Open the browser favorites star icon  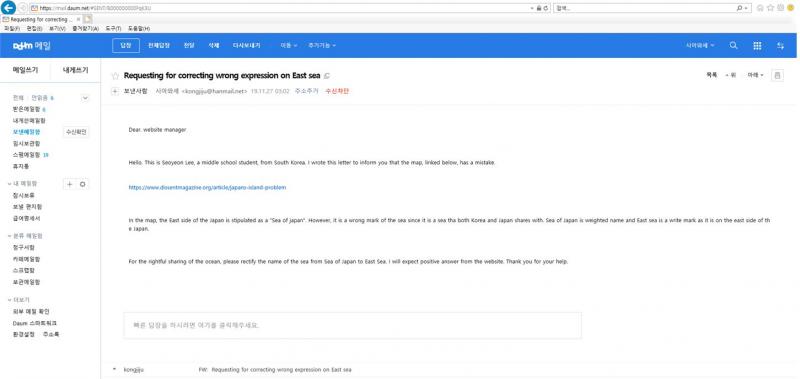(770, 8)
